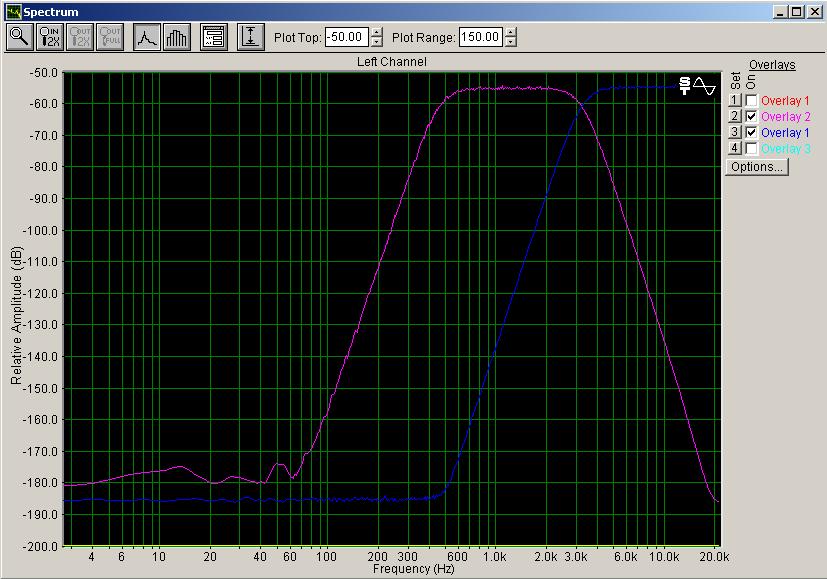Screen dimensions: 827x579
Task: Select the magnifier zoom tool
Action: 20,37
